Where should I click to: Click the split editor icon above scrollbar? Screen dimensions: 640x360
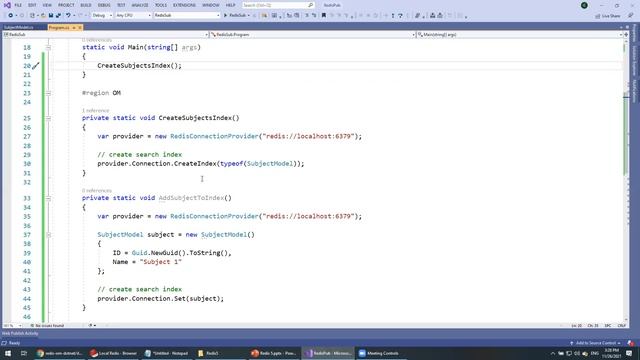[x=626, y=35]
